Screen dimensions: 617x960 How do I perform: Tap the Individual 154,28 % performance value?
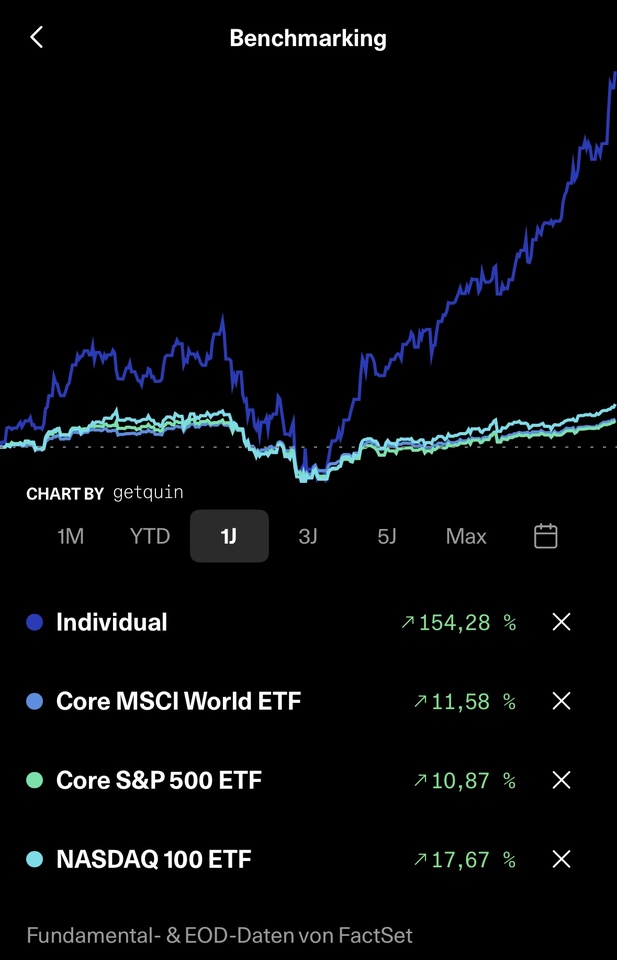458,623
